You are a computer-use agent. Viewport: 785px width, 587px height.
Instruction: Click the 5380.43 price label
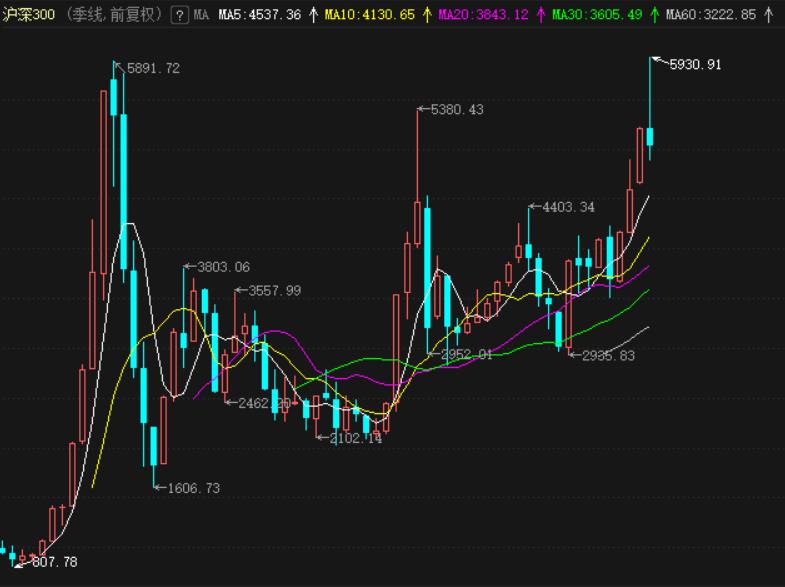[x=457, y=110]
